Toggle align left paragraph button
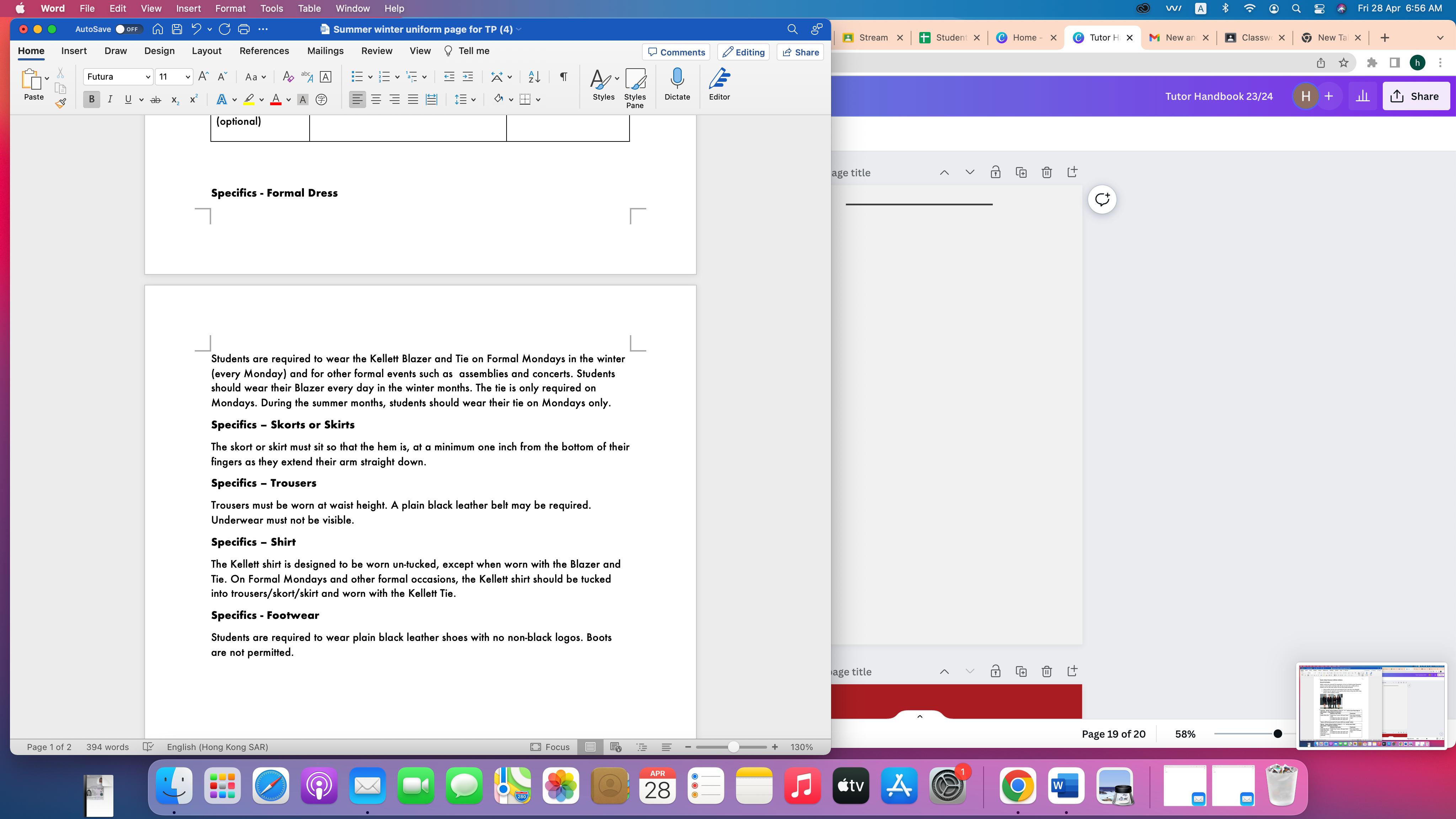This screenshot has width=1456, height=819. [357, 100]
